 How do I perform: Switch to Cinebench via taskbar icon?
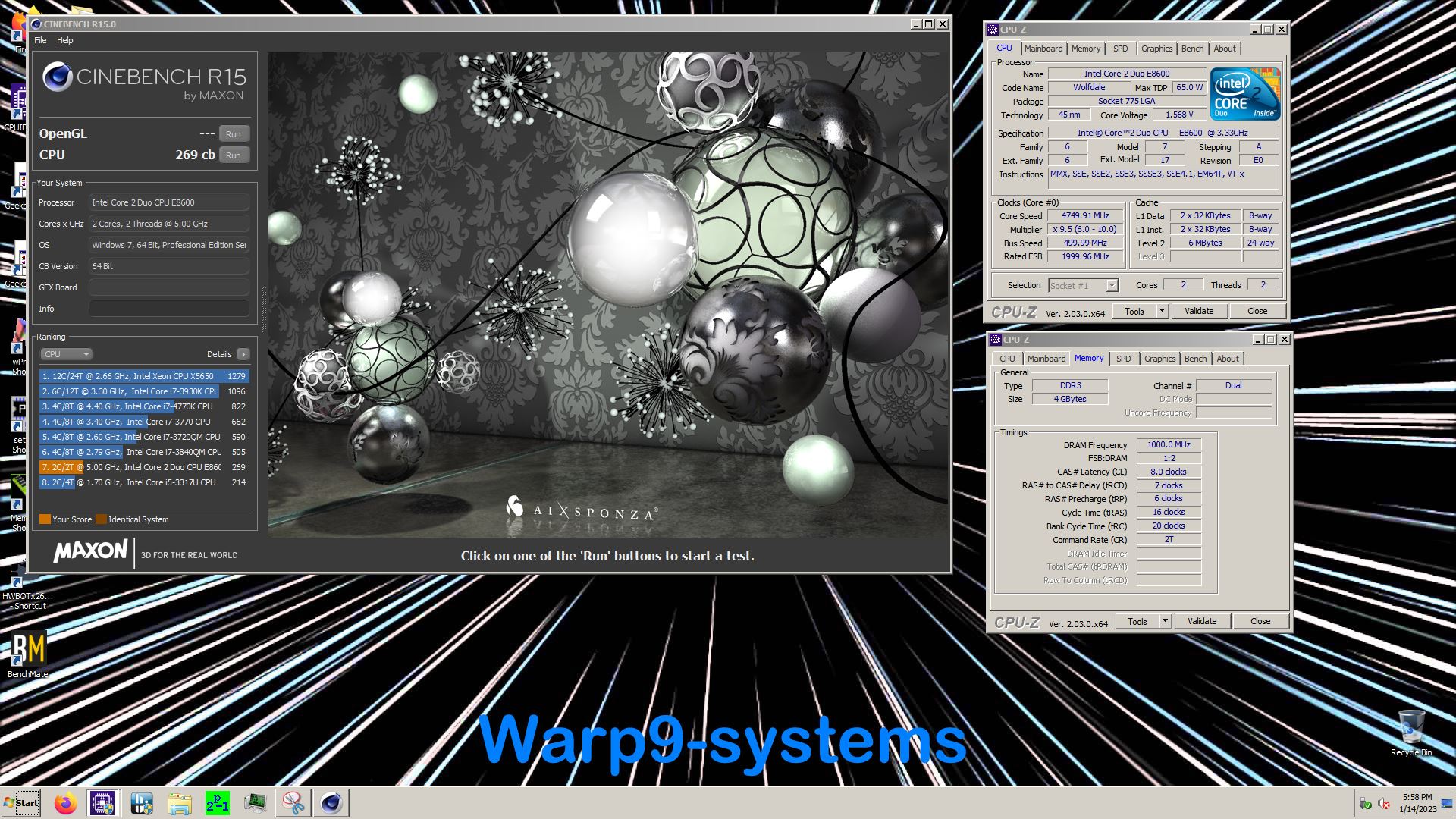[x=331, y=803]
